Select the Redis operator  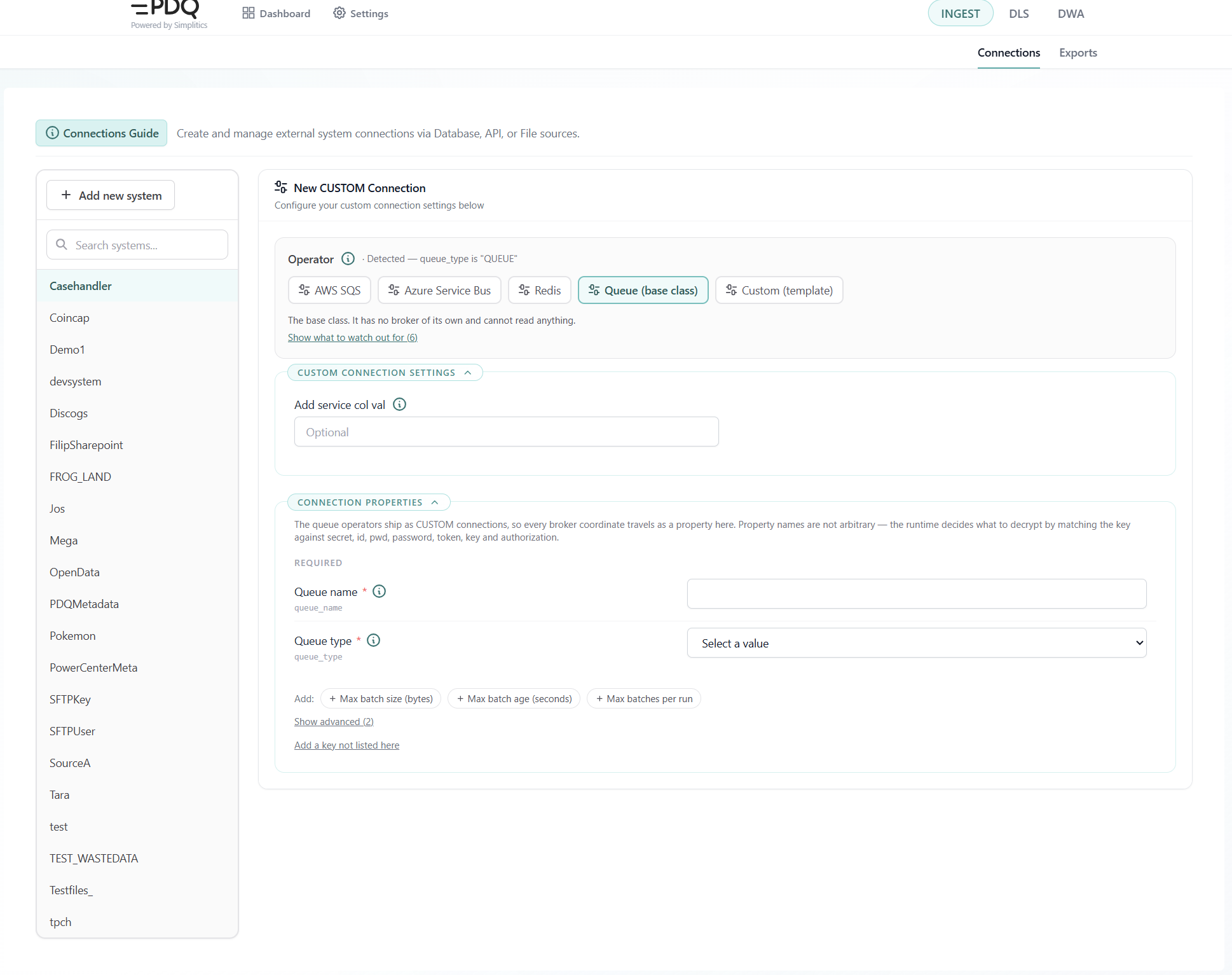(539, 290)
